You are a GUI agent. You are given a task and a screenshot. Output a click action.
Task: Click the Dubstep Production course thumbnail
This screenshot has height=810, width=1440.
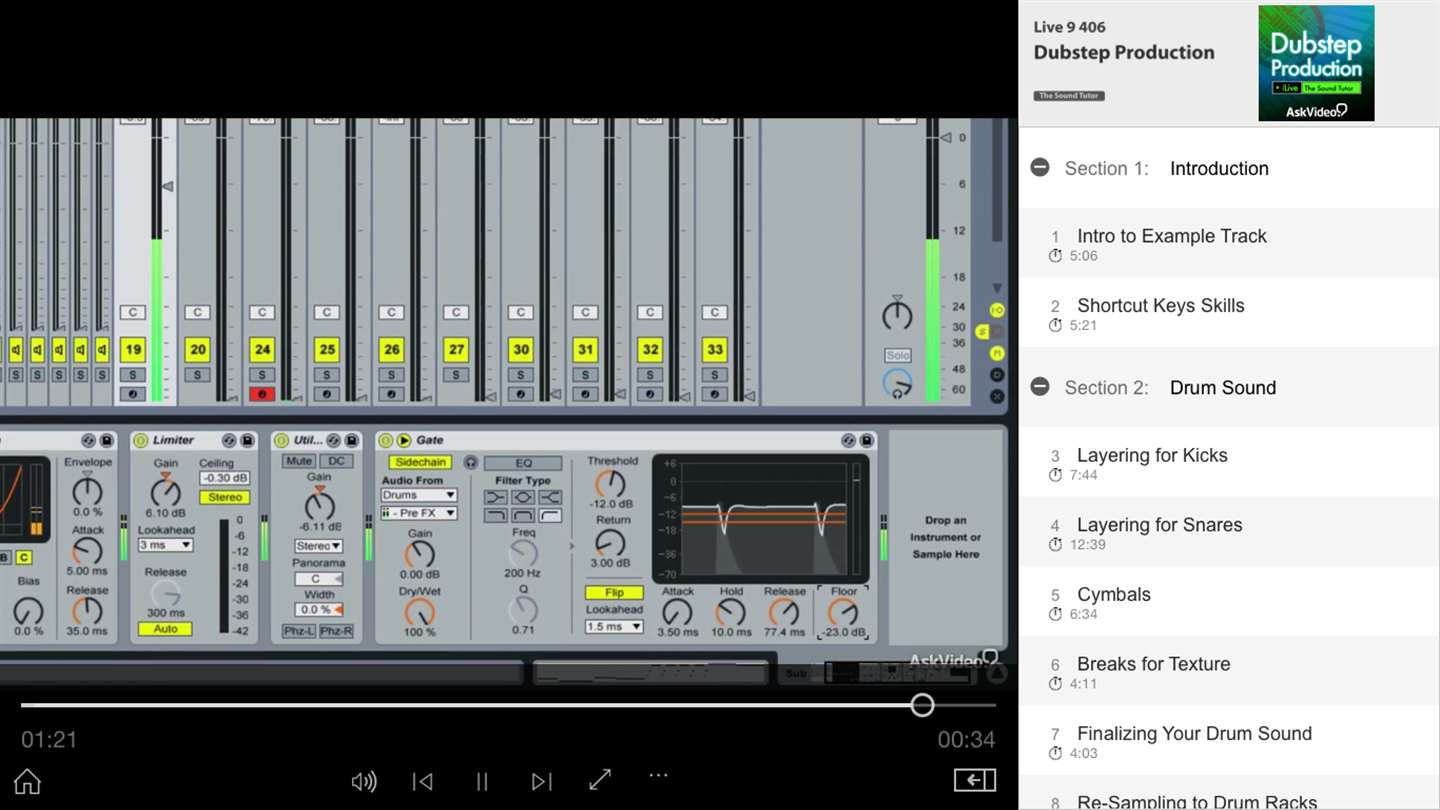1316,63
